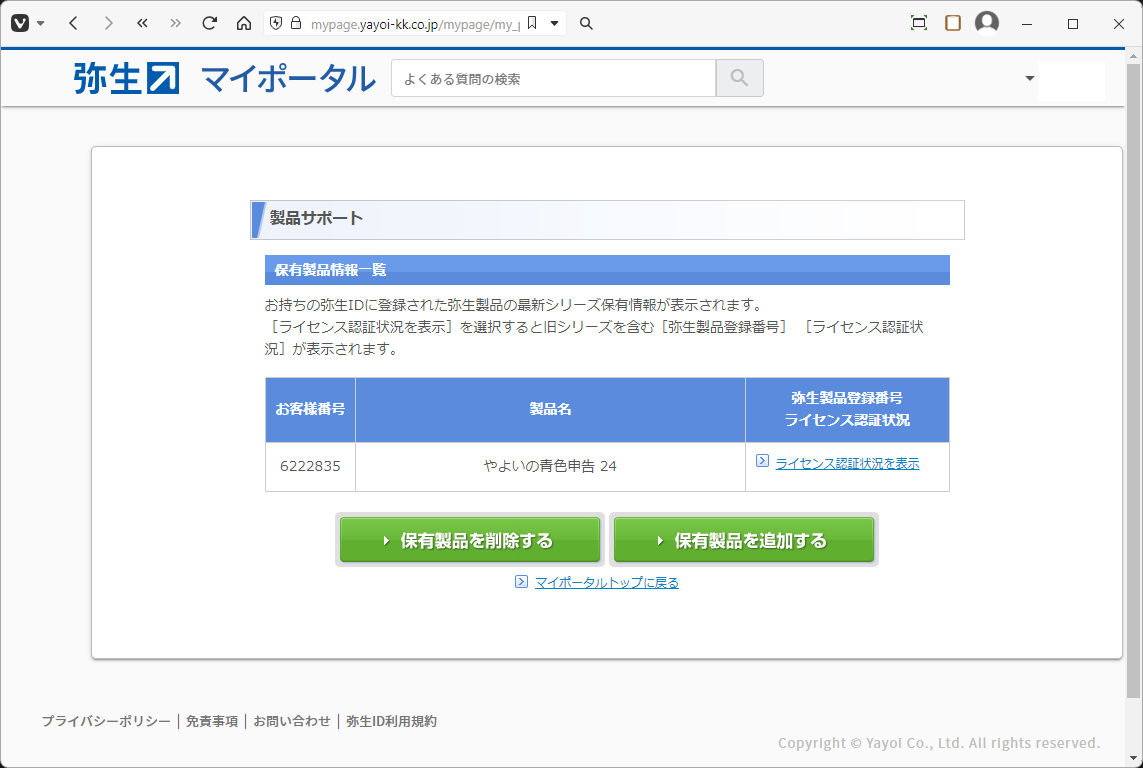Screen dimensions: 1143x768
Task: Click マイポータルトップに戻る link
Action: click(606, 582)
